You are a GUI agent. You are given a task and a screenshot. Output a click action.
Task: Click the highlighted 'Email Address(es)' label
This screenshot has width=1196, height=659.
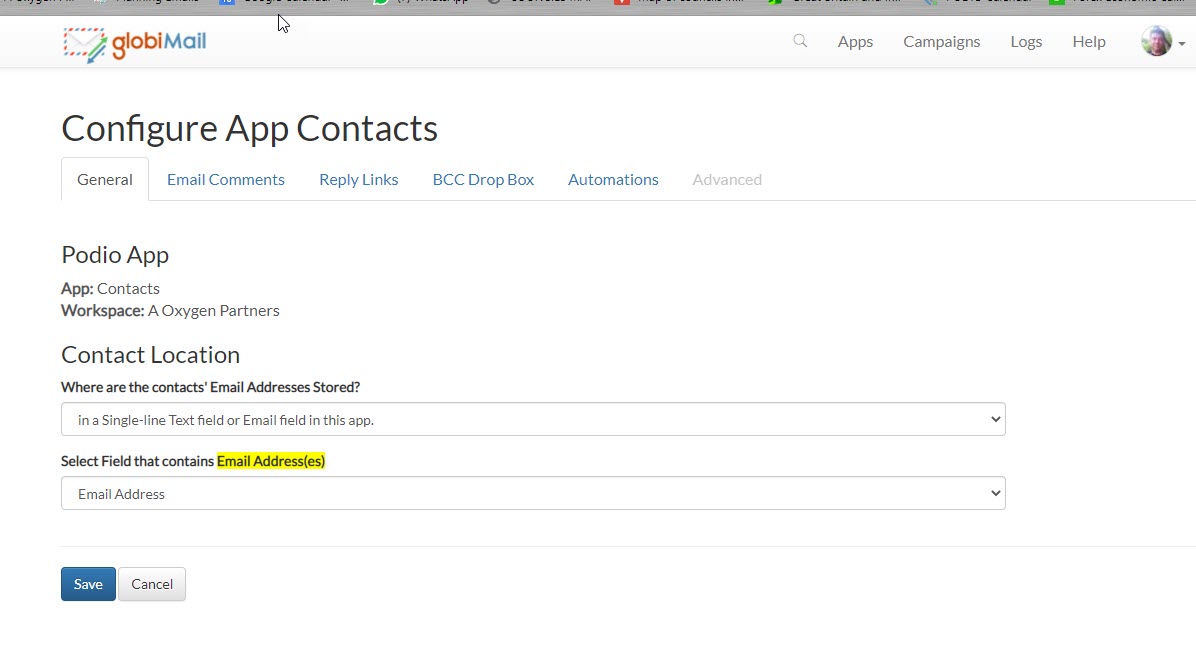(x=271, y=461)
